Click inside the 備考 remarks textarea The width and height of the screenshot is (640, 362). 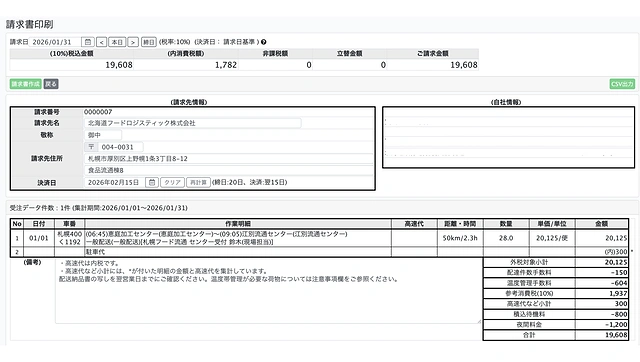pos(268,291)
